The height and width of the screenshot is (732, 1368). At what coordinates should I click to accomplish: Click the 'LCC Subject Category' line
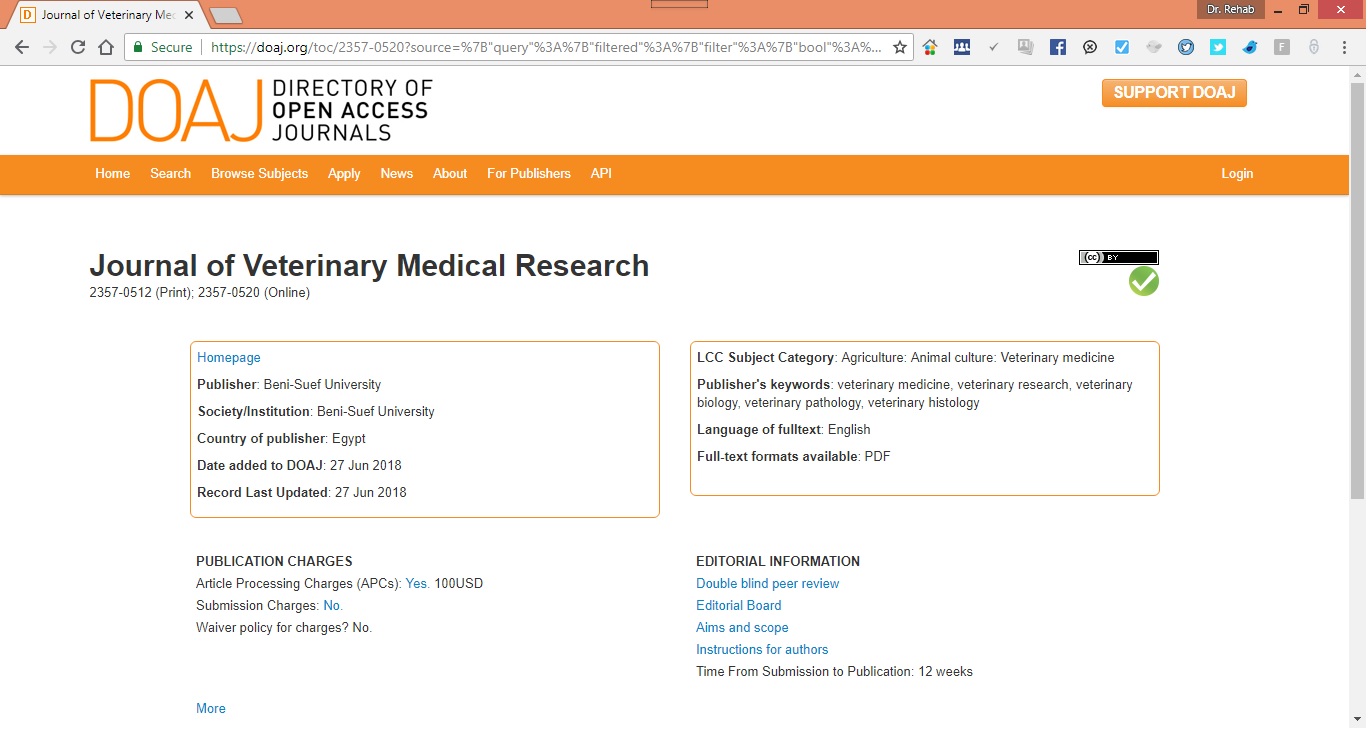[x=906, y=357]
